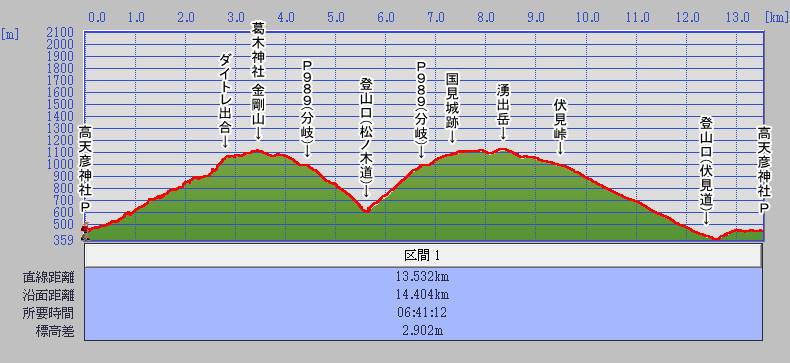Click the 葛木神社 金剛山 summit label

(258, 82)
